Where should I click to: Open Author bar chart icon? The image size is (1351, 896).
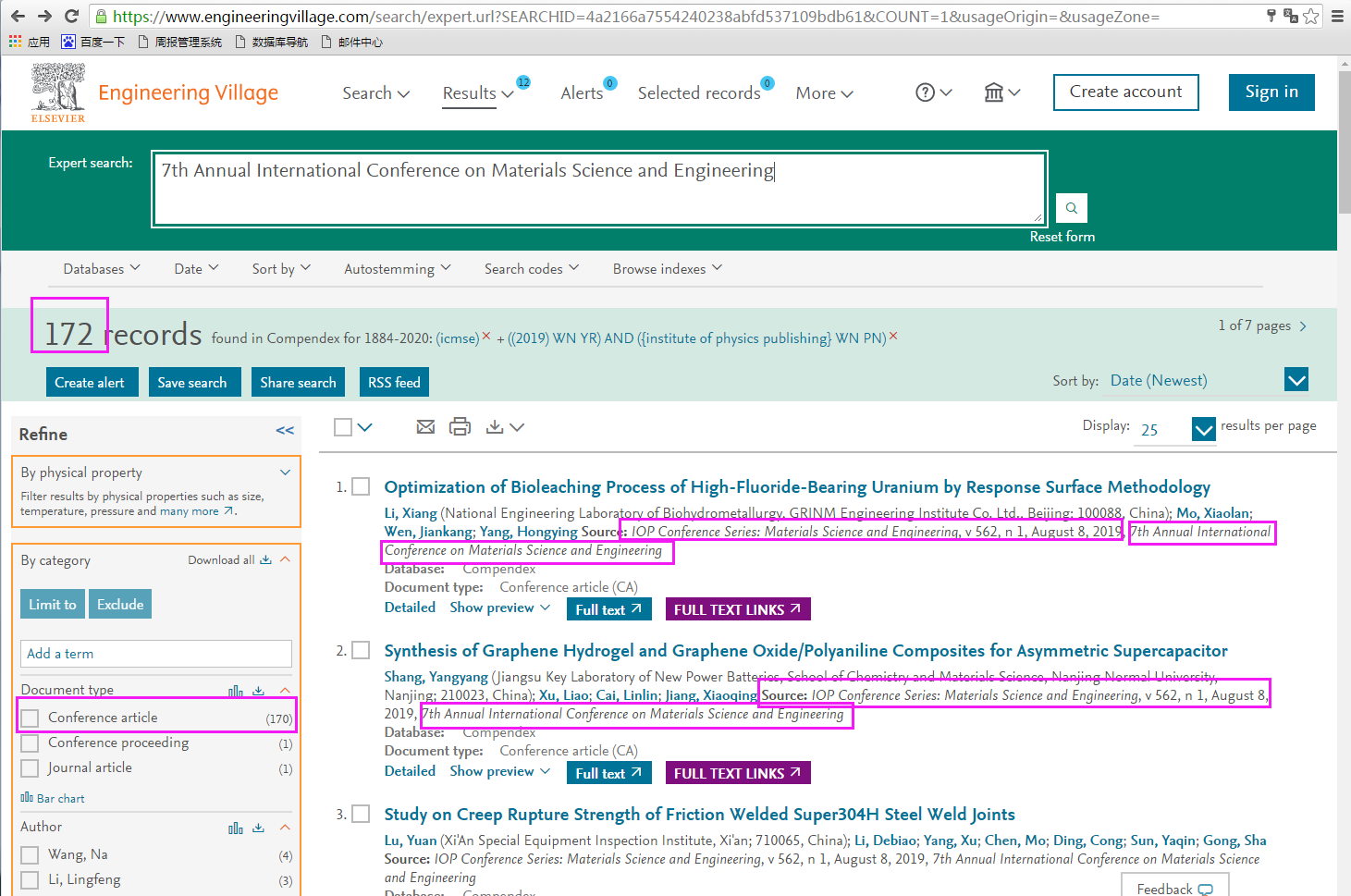(236, 828)
